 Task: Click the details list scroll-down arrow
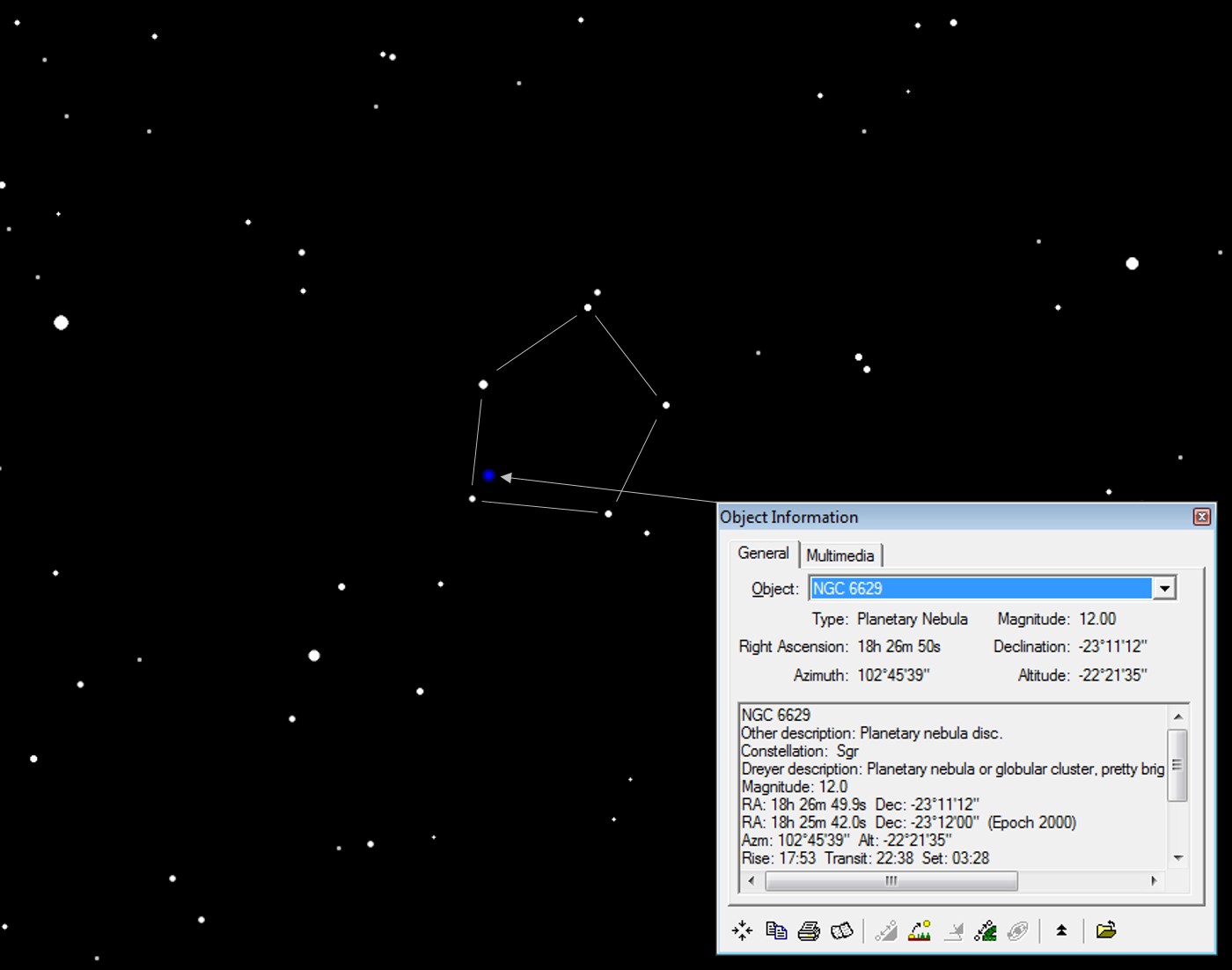coord(1178,857)
